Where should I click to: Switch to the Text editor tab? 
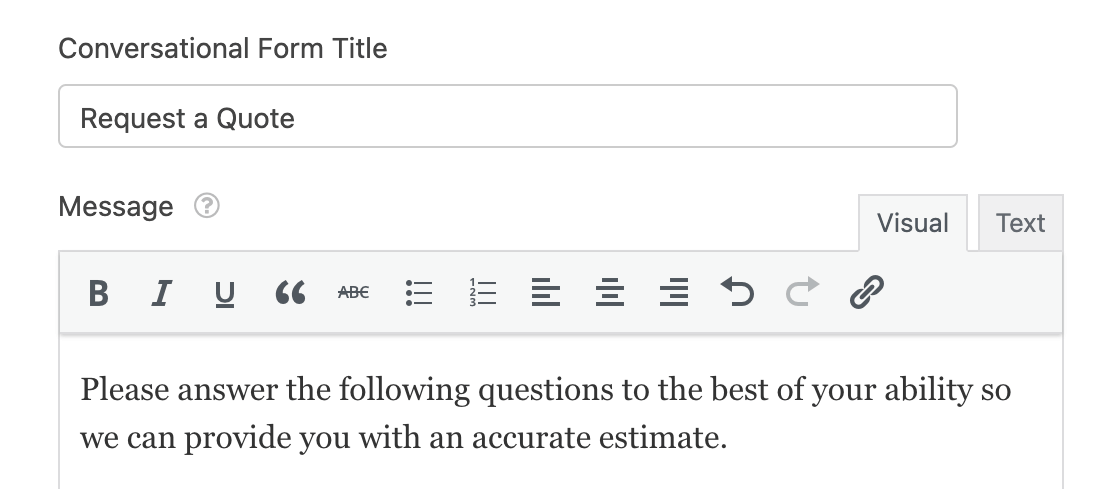point(1021,223)
